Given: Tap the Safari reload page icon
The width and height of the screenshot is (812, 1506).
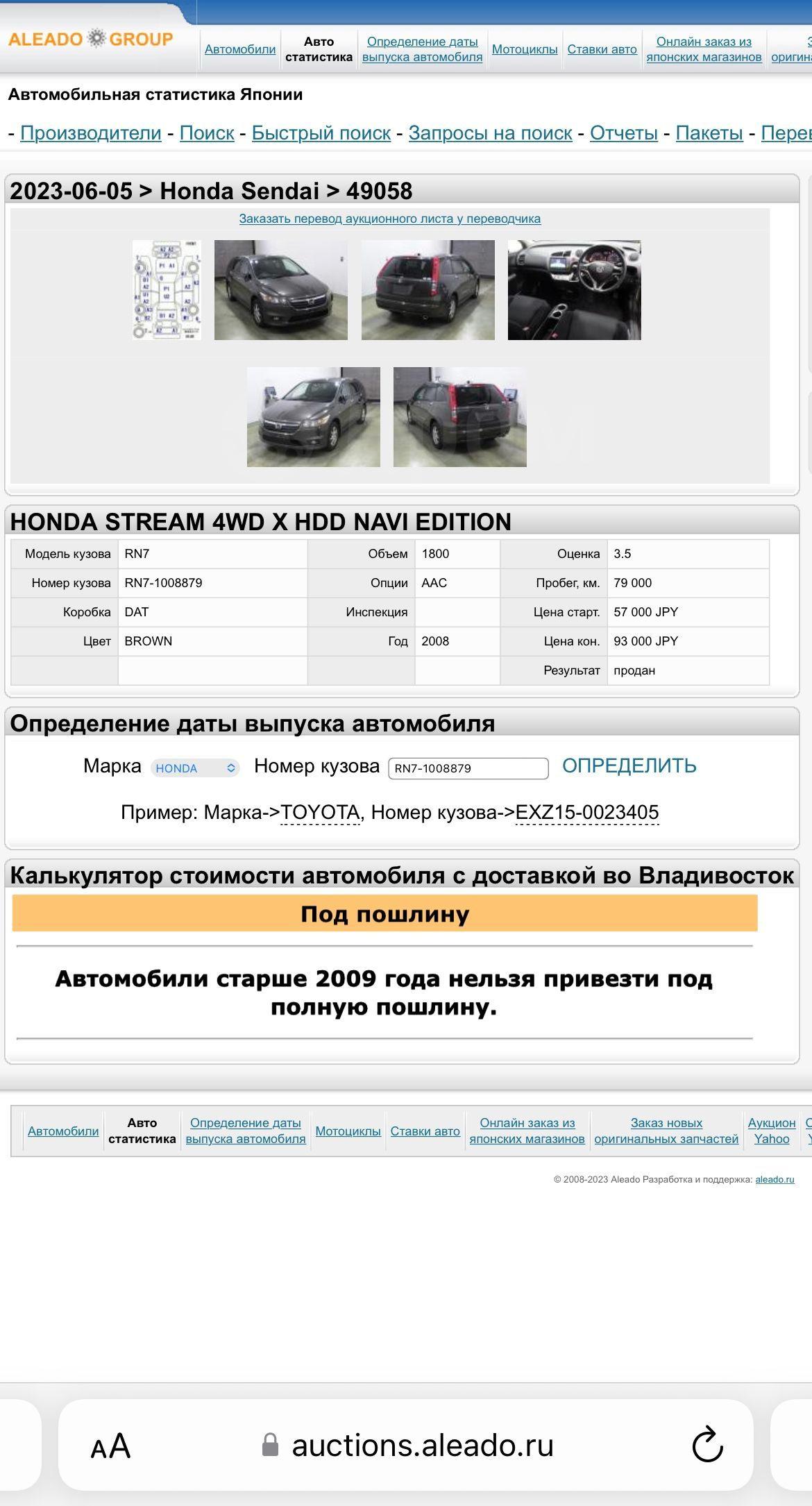Looking at the screenshot, I should 707,1445.
